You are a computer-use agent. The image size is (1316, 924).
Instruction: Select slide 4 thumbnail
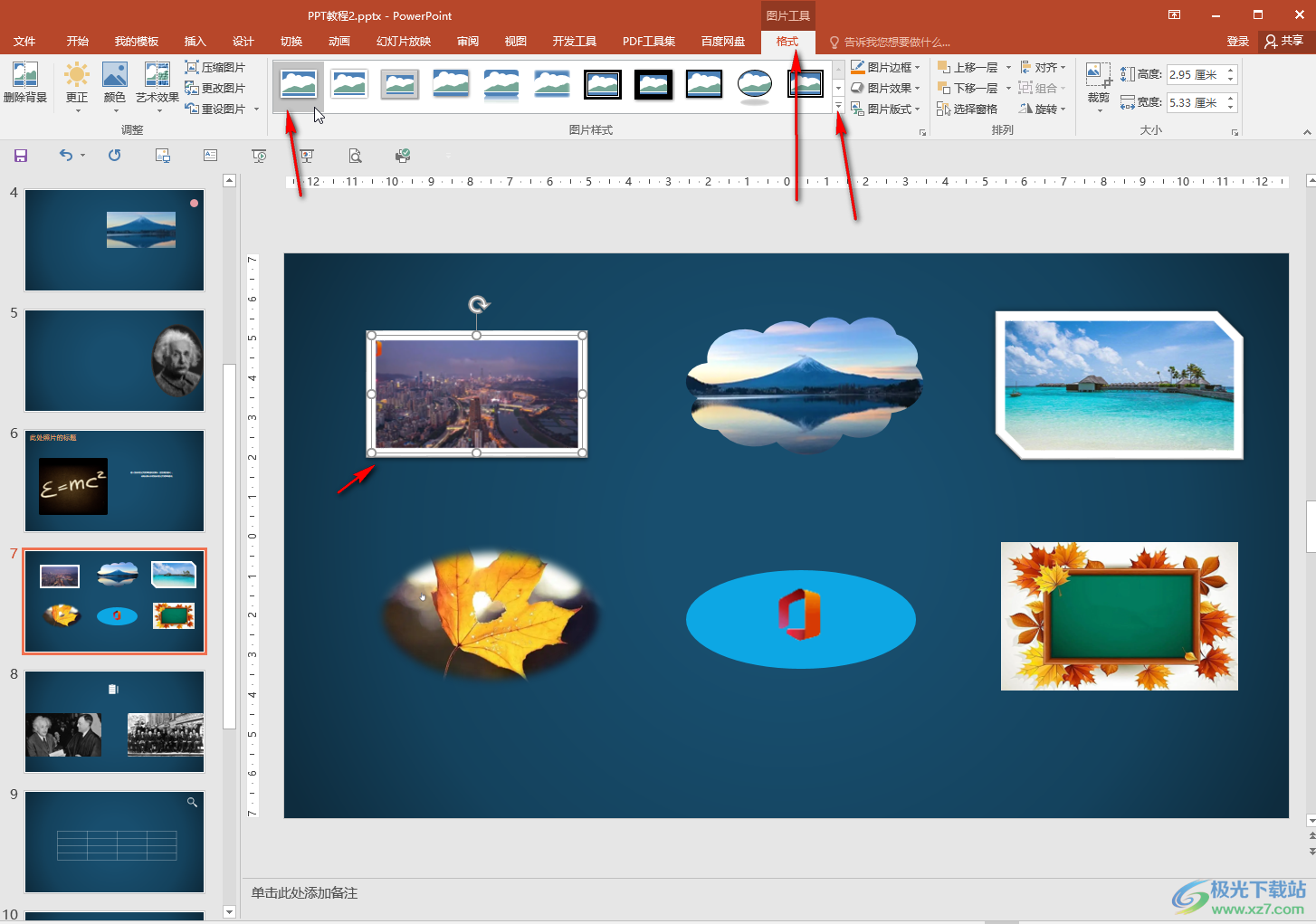tap(114, 240)
